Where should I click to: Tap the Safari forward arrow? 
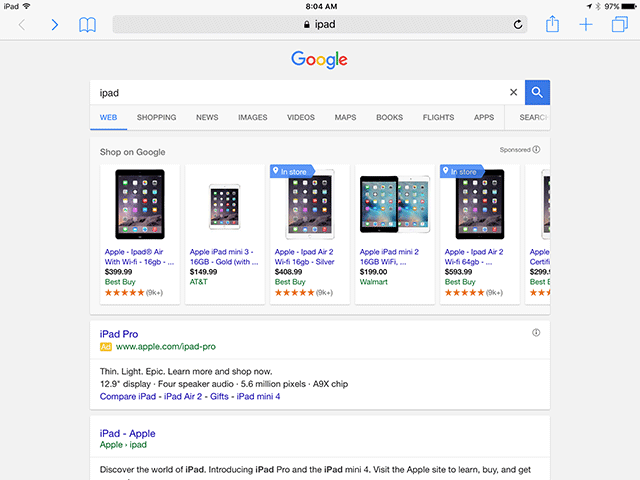tap(55, 24)
